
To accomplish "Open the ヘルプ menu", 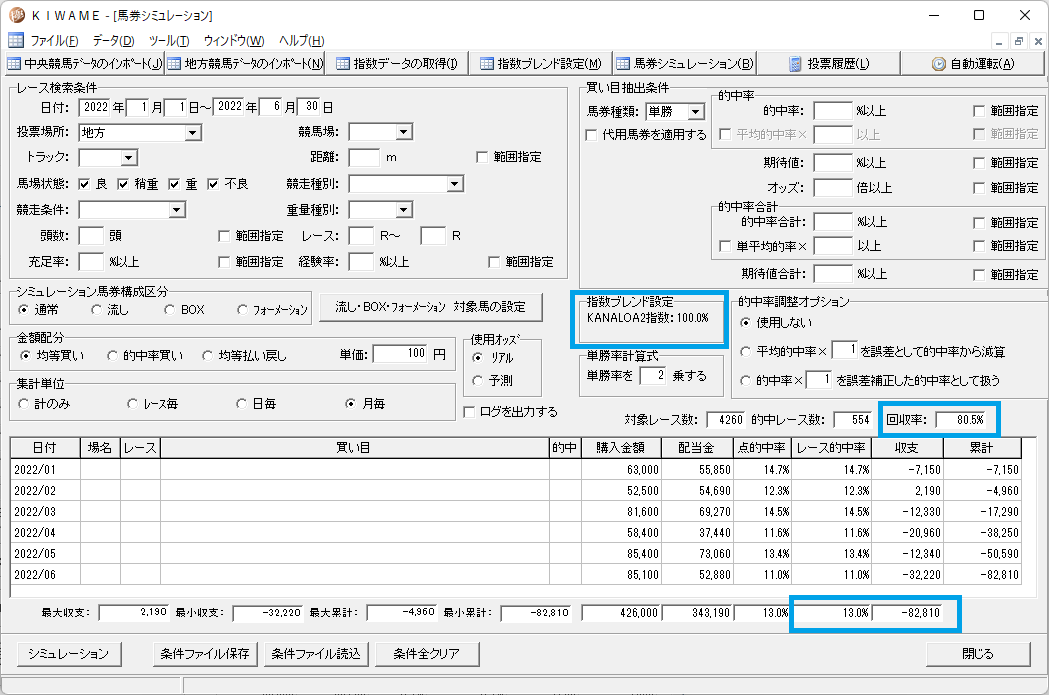I will click(301, 40).
